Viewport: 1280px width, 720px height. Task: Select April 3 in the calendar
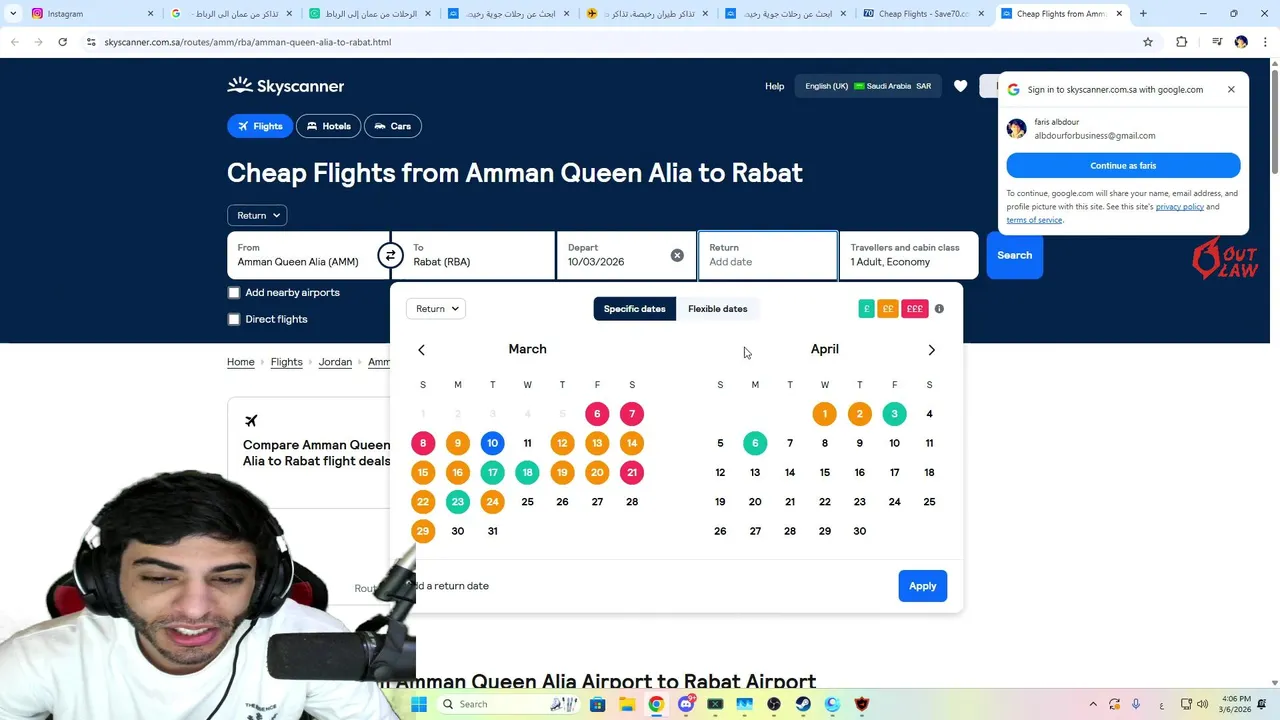[x=894, y=414]
